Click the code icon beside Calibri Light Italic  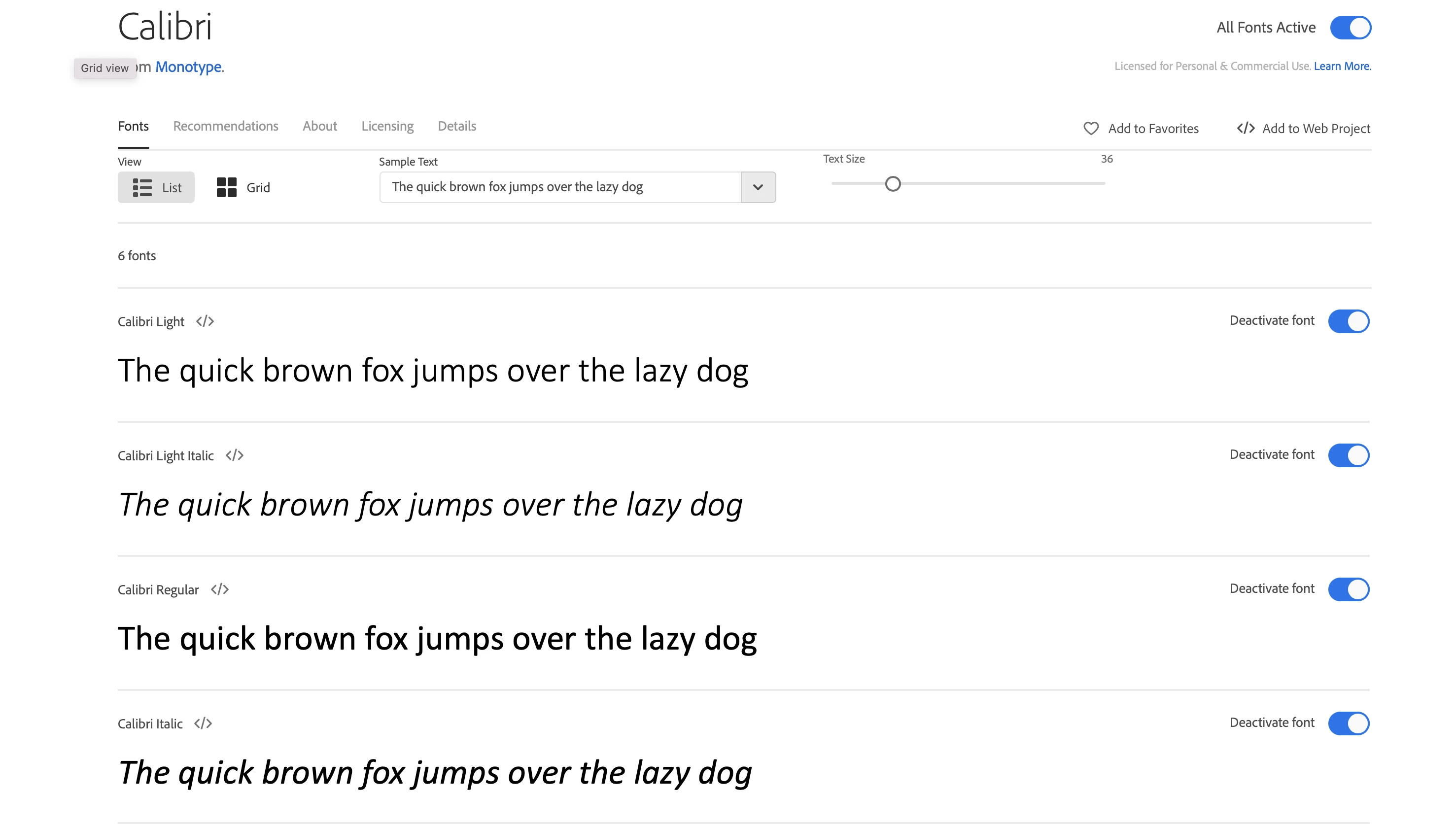click(234, 455)
